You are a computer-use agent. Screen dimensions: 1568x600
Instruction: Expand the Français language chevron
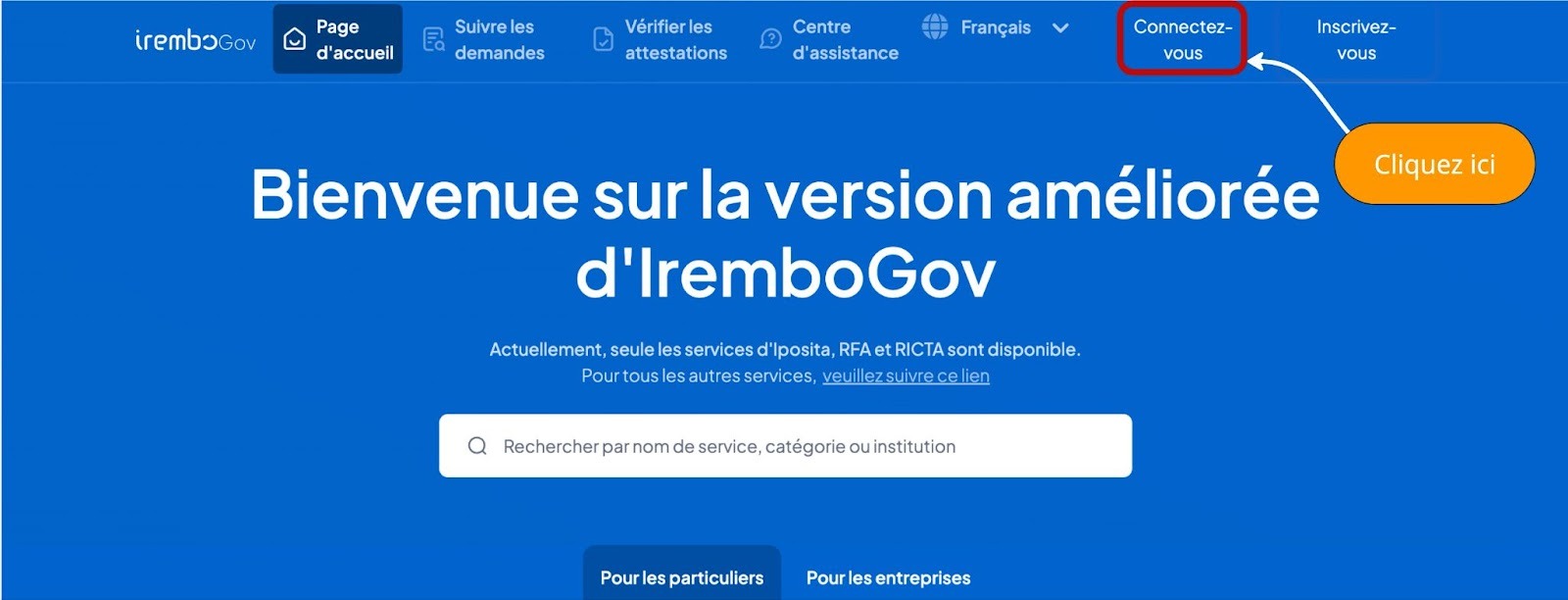coord(1060,27)
